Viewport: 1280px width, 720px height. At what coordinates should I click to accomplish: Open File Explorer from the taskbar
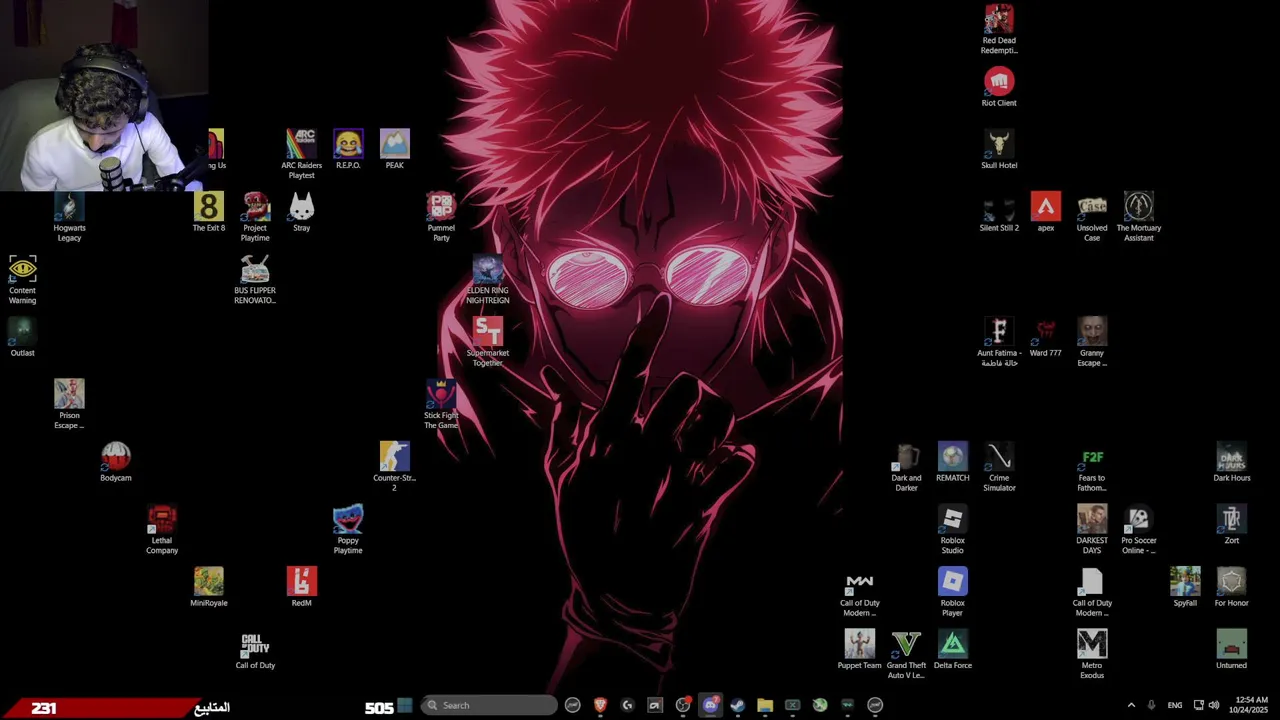point(765,705)
